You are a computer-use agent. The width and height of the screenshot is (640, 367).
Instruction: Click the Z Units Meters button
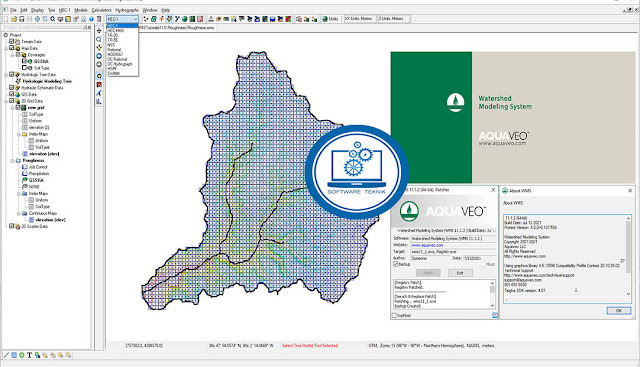[393, 19]
